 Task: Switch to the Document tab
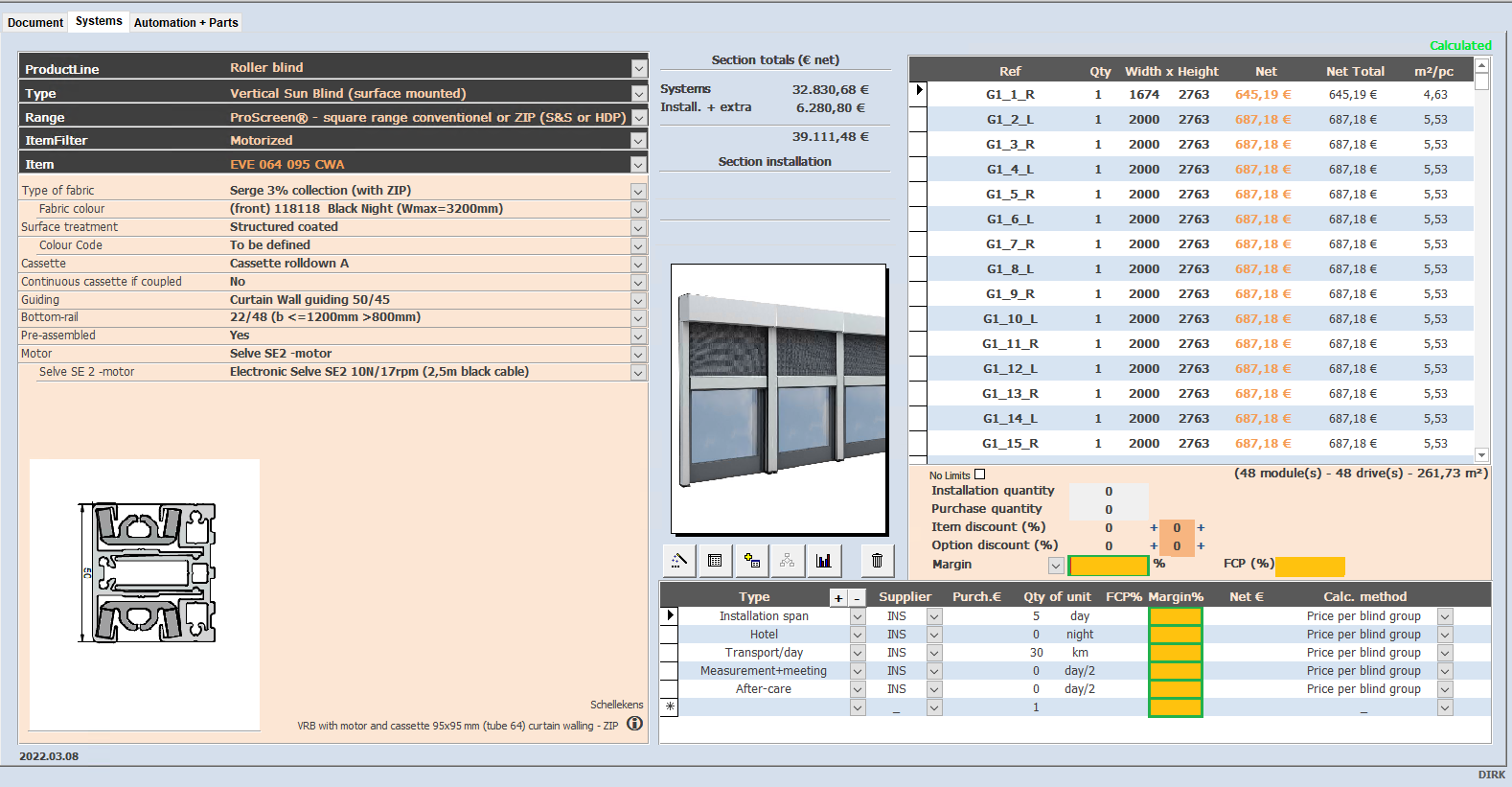point(35,22)
